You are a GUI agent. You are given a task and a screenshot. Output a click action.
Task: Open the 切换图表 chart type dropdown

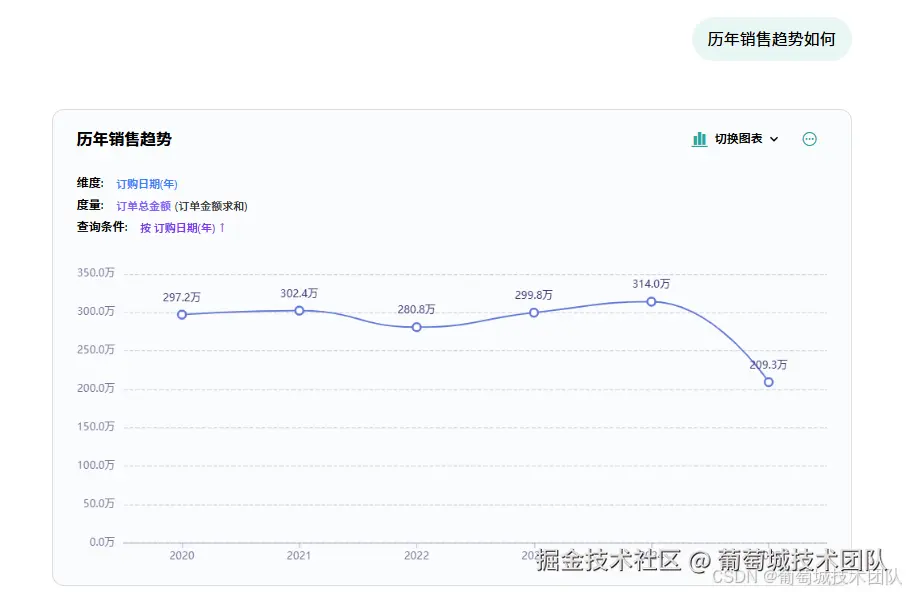(735, 139)
